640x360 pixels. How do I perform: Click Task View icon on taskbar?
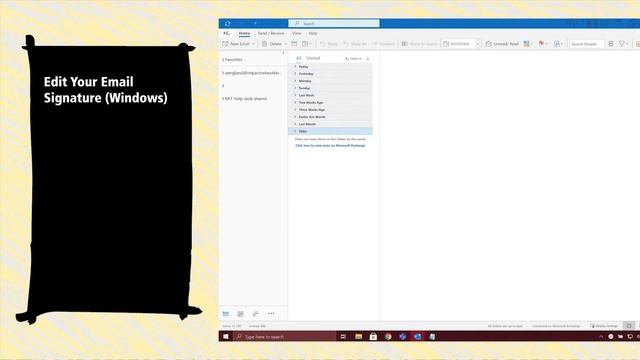(x=343, y=336)
